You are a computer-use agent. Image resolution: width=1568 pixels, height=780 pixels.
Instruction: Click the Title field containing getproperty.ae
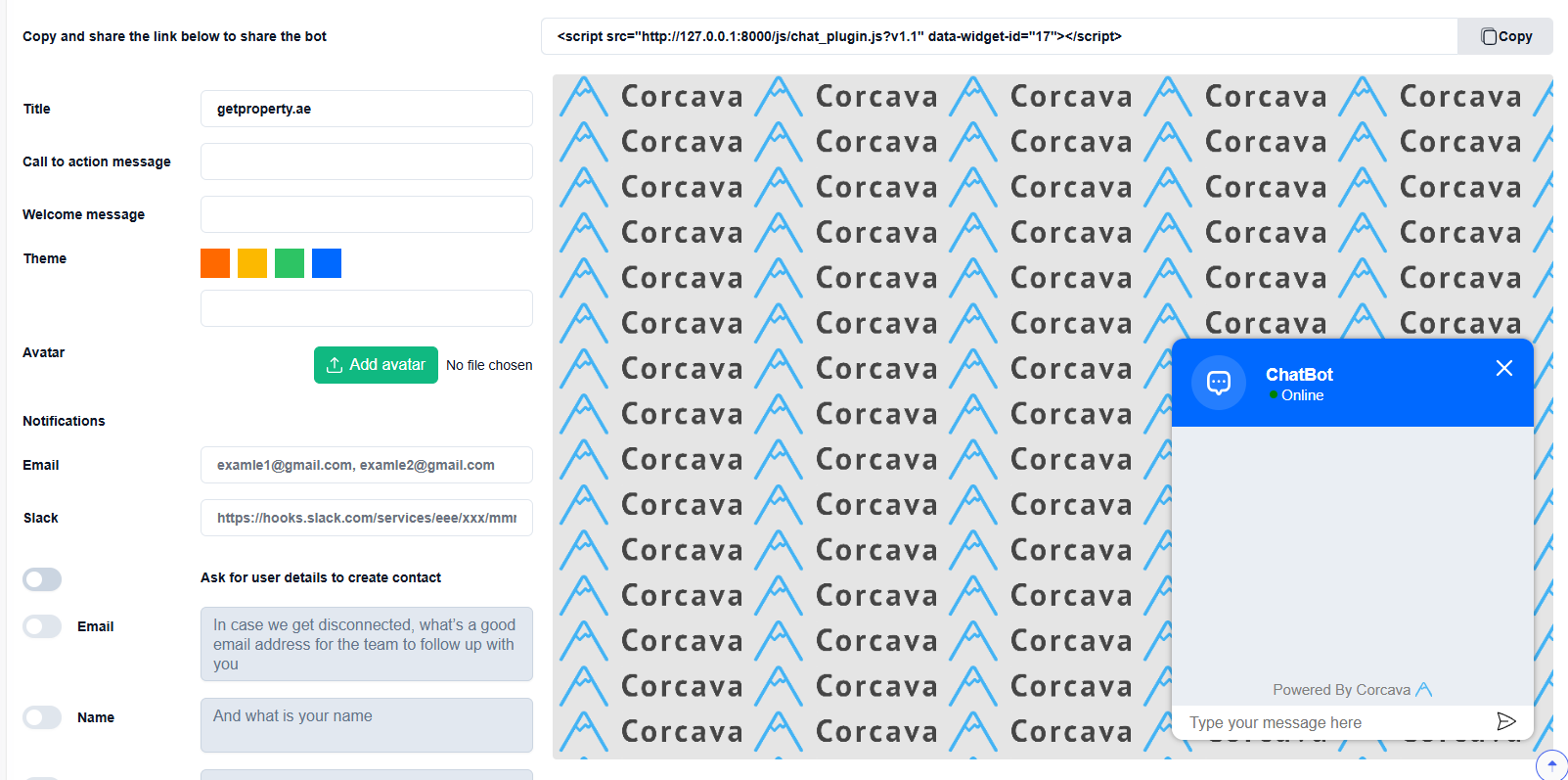click(x=367, y=109)
